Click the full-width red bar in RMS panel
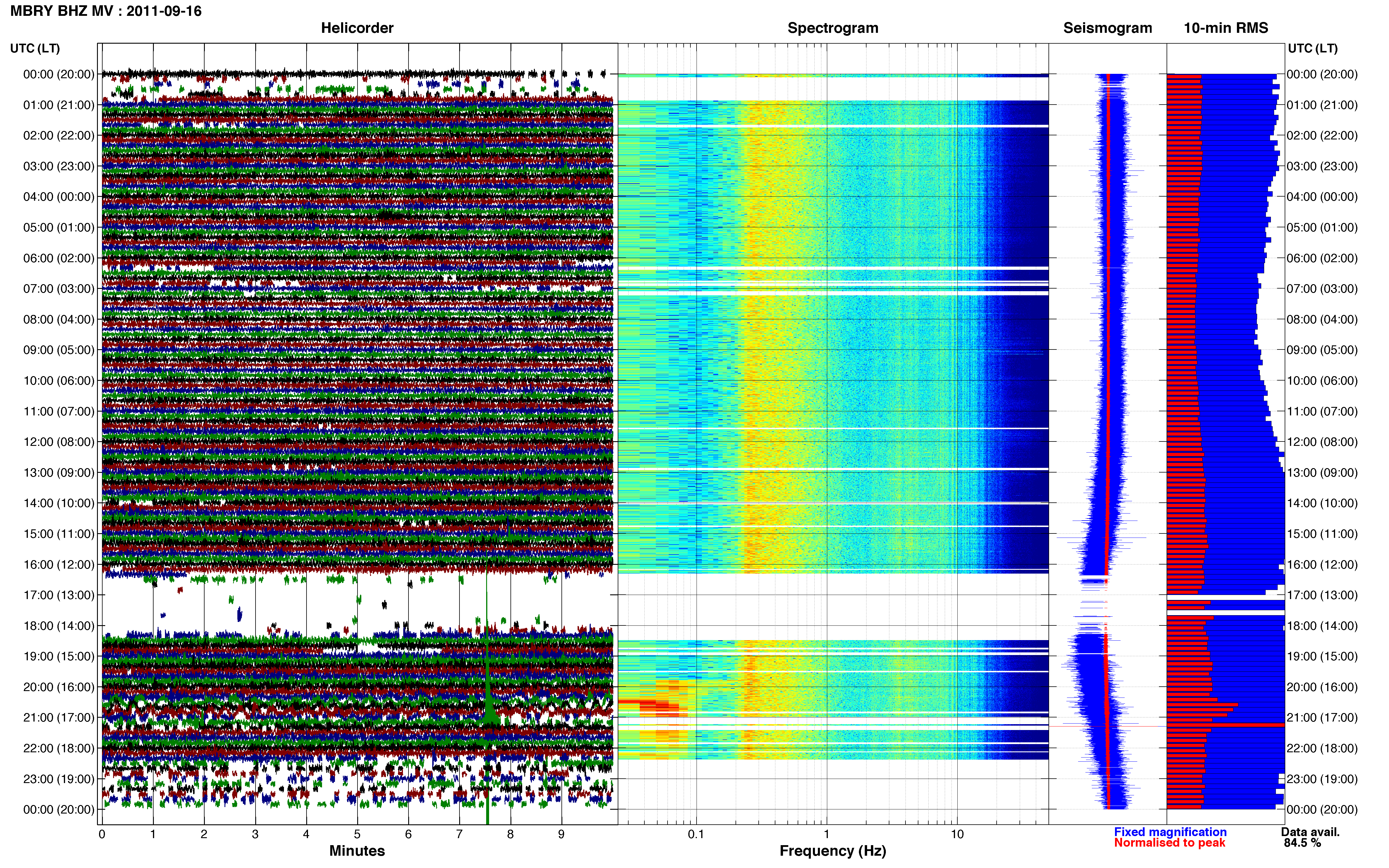Viewport: 1389px width, 868px height. pos(1225,725)
